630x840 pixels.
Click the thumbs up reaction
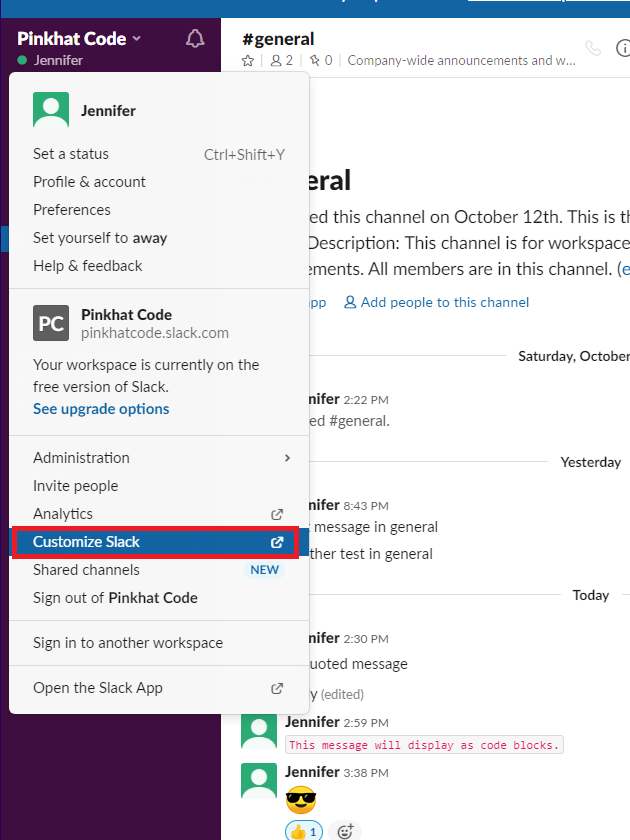(304, 831)
